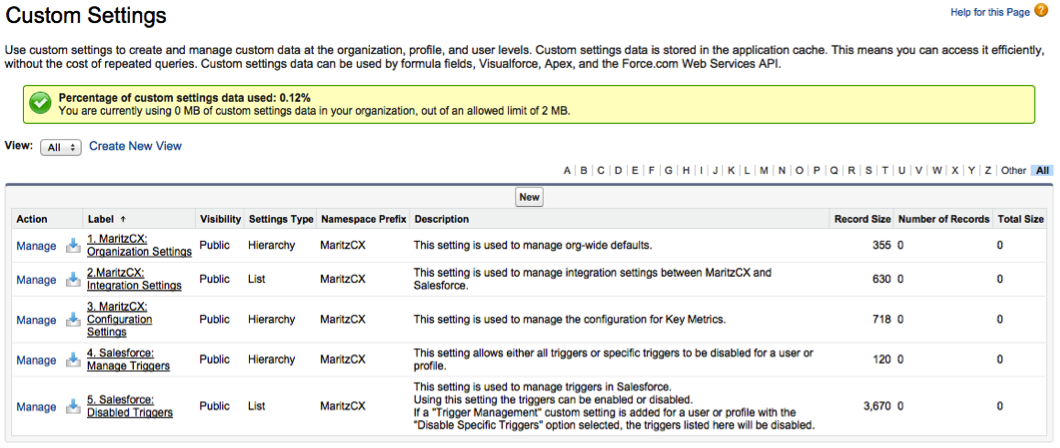Open 1. MaritzCX: Organization Settings label

(x=139, y=245)
